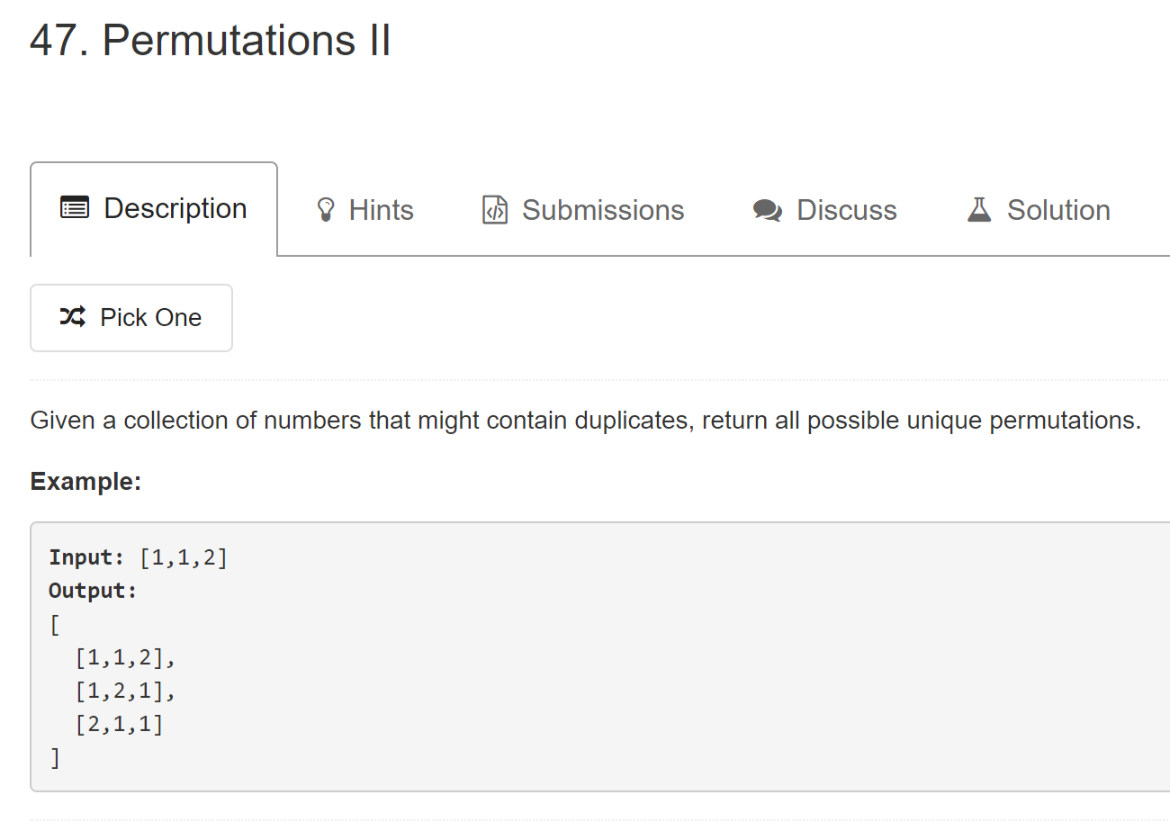Go to the Discuss tab
Viewport: 1170px width, 831px height.
click(825, 210)
